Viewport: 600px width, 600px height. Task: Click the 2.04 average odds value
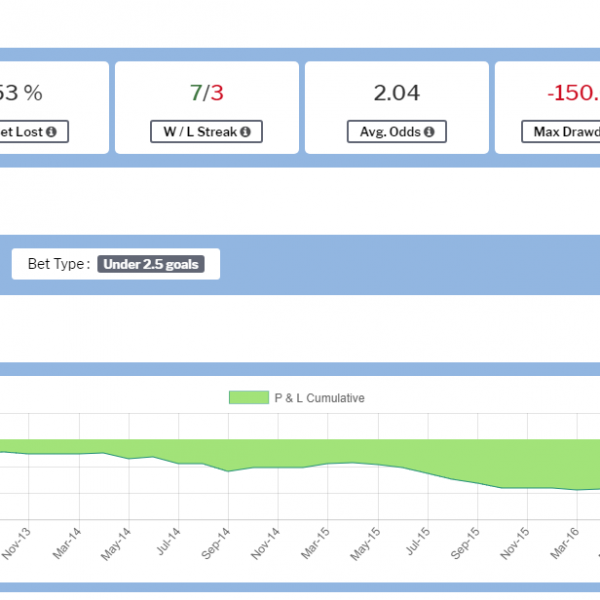click(397, 93)
